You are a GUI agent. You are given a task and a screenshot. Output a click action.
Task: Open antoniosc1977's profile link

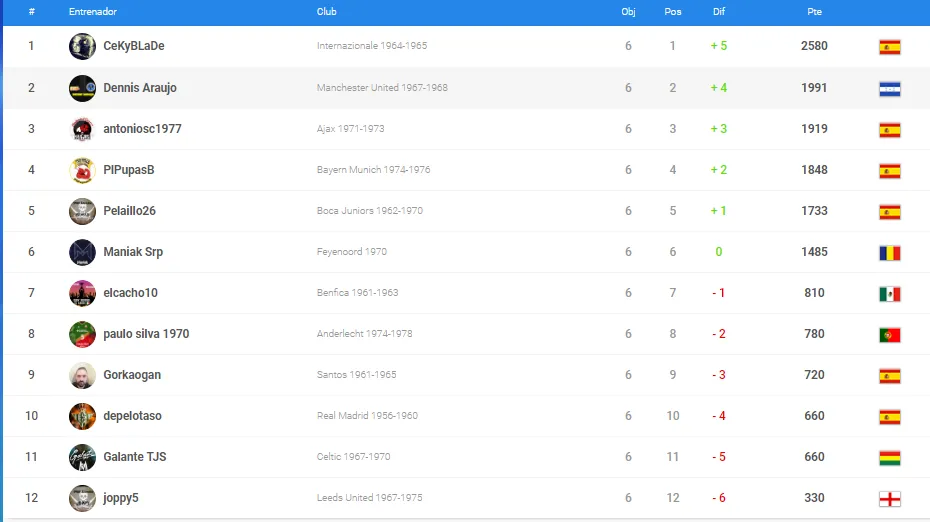[x=142, y=129]
